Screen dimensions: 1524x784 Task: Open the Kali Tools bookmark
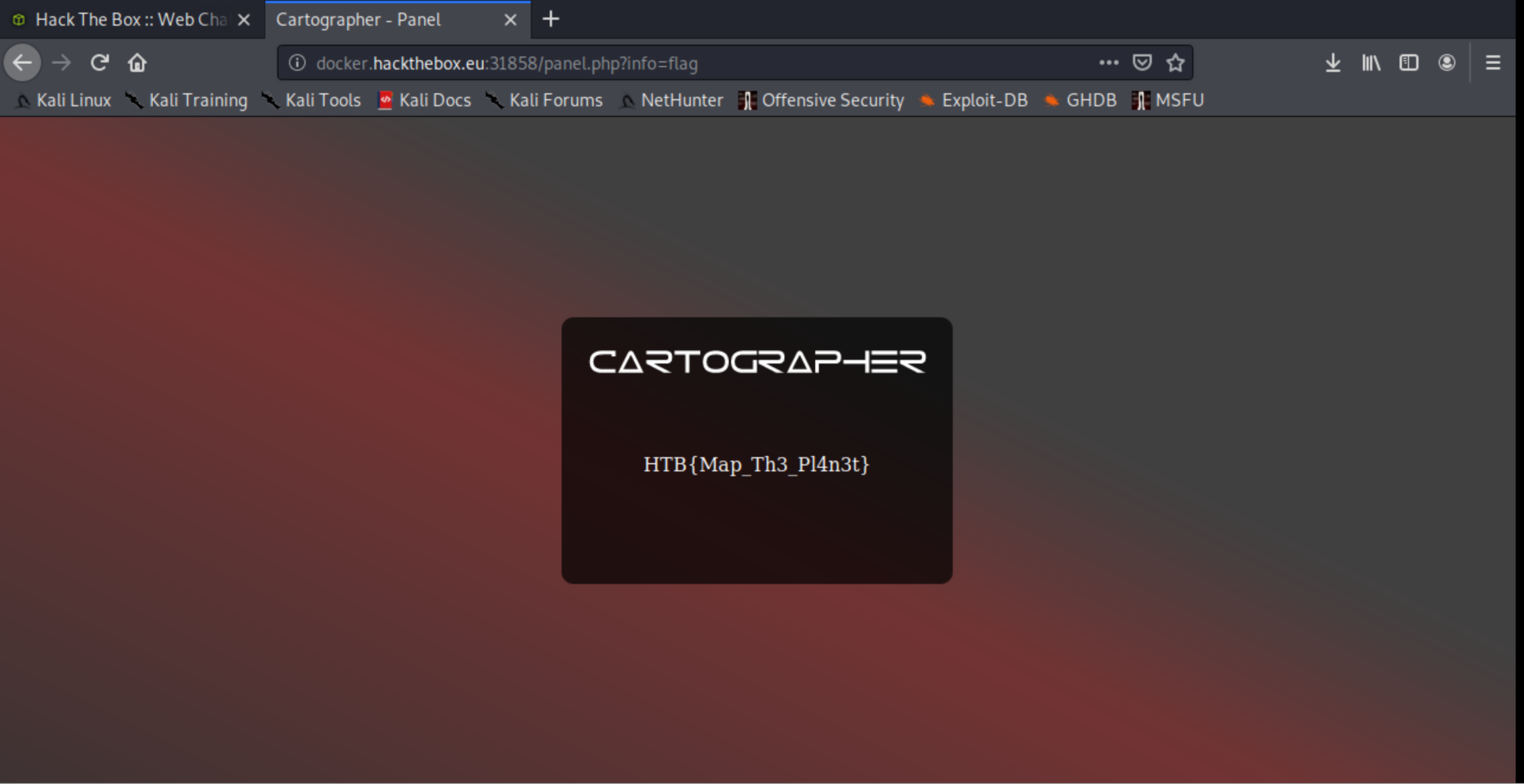click(312, 101)
